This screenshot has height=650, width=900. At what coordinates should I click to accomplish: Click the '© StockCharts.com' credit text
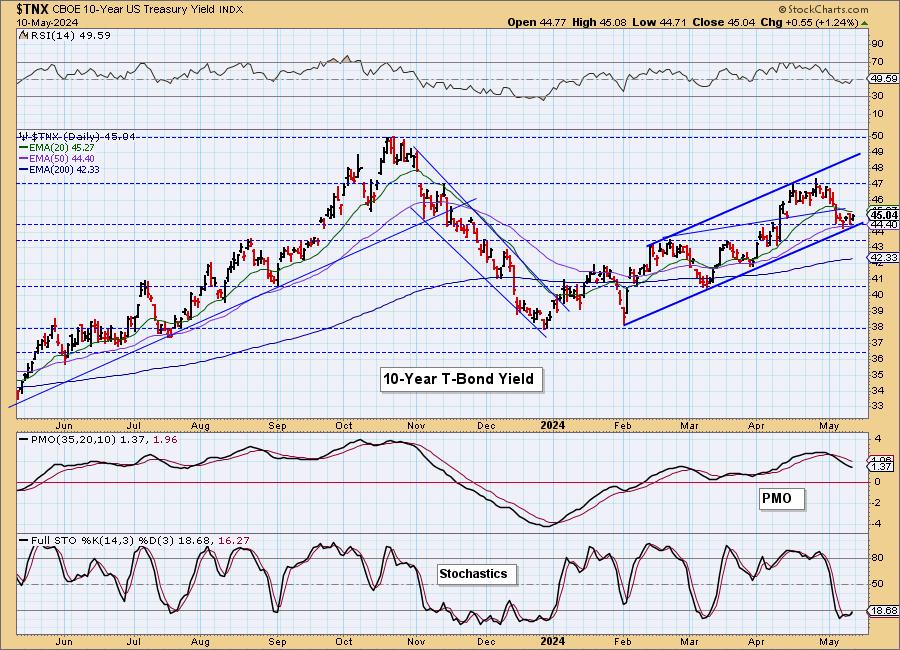point(824,10)
